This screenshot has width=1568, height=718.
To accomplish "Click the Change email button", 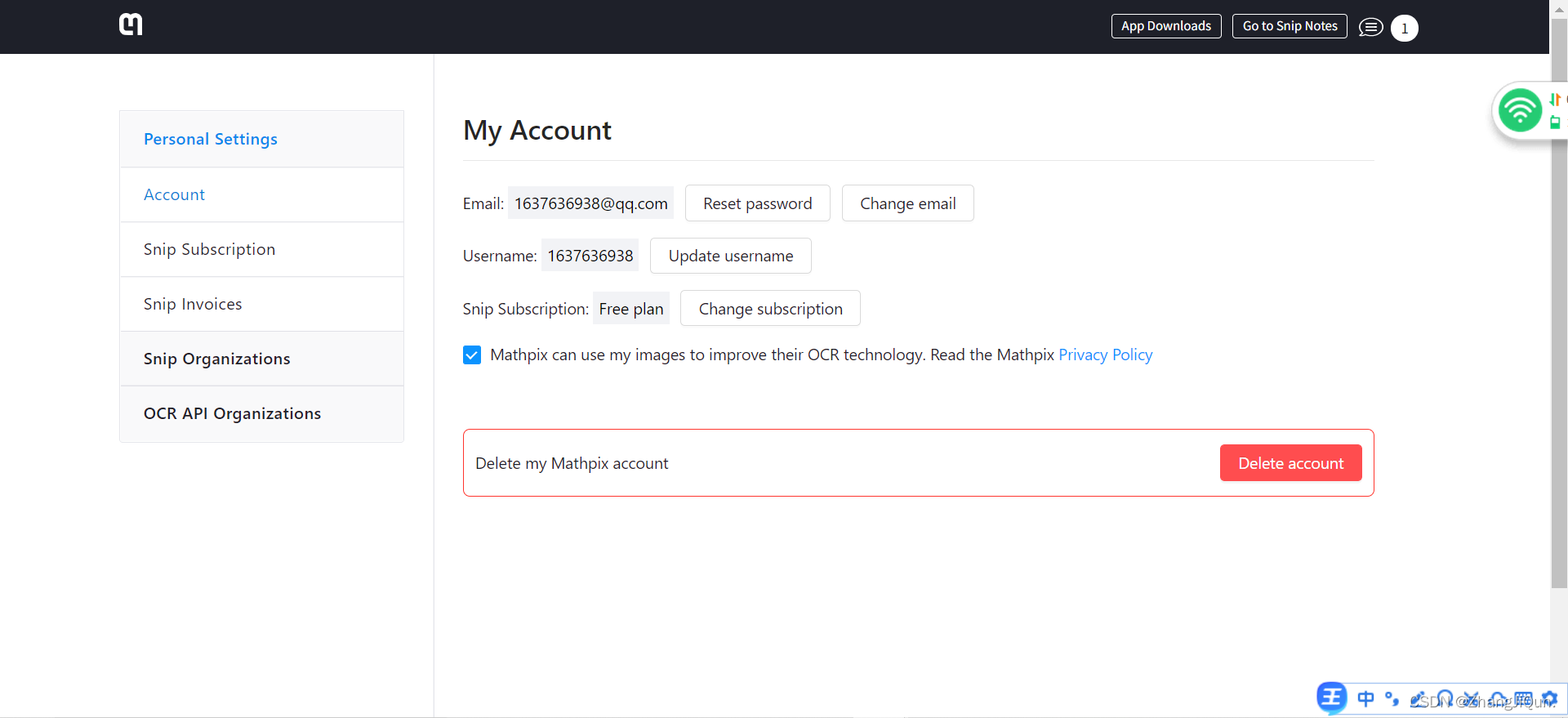I will click(x=908, y=203).
